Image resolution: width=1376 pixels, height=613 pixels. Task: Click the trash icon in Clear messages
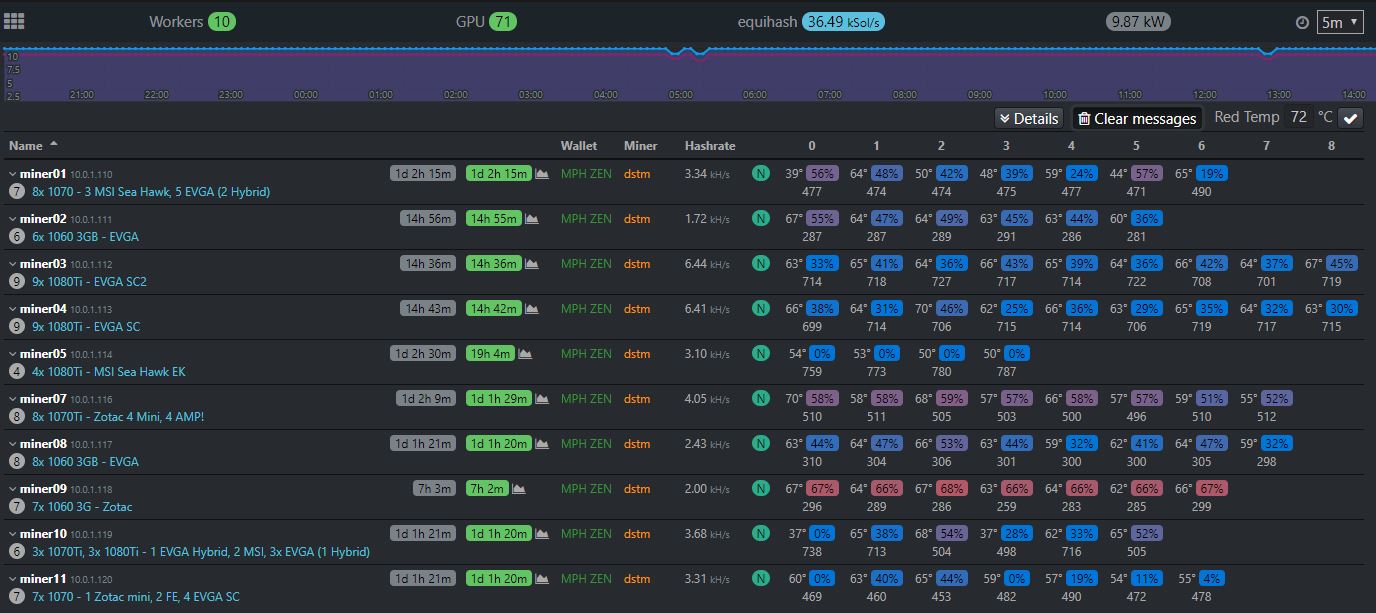tap(1084, 118)
